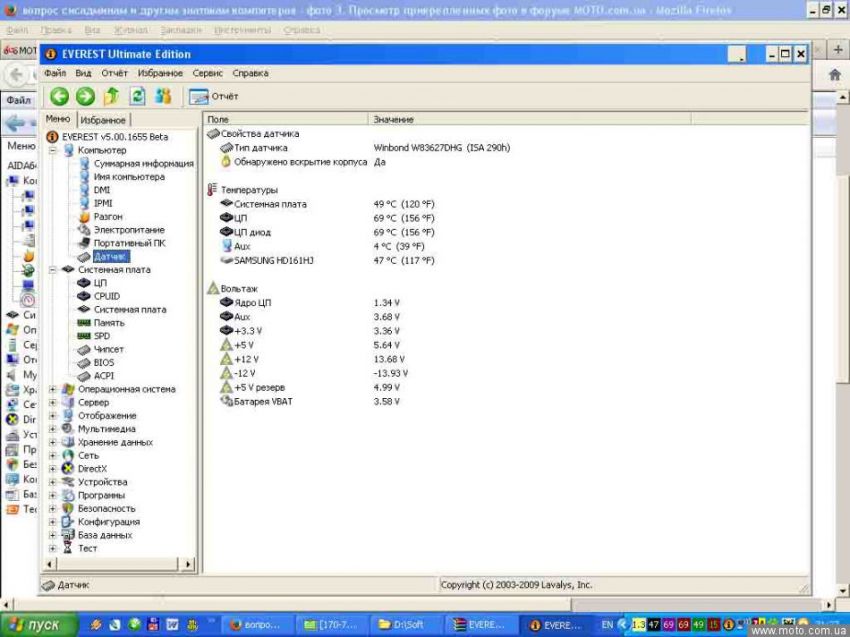Expand the Отображение branch
This screenshot has width=850, height=637.
click(x=53, y=416)
